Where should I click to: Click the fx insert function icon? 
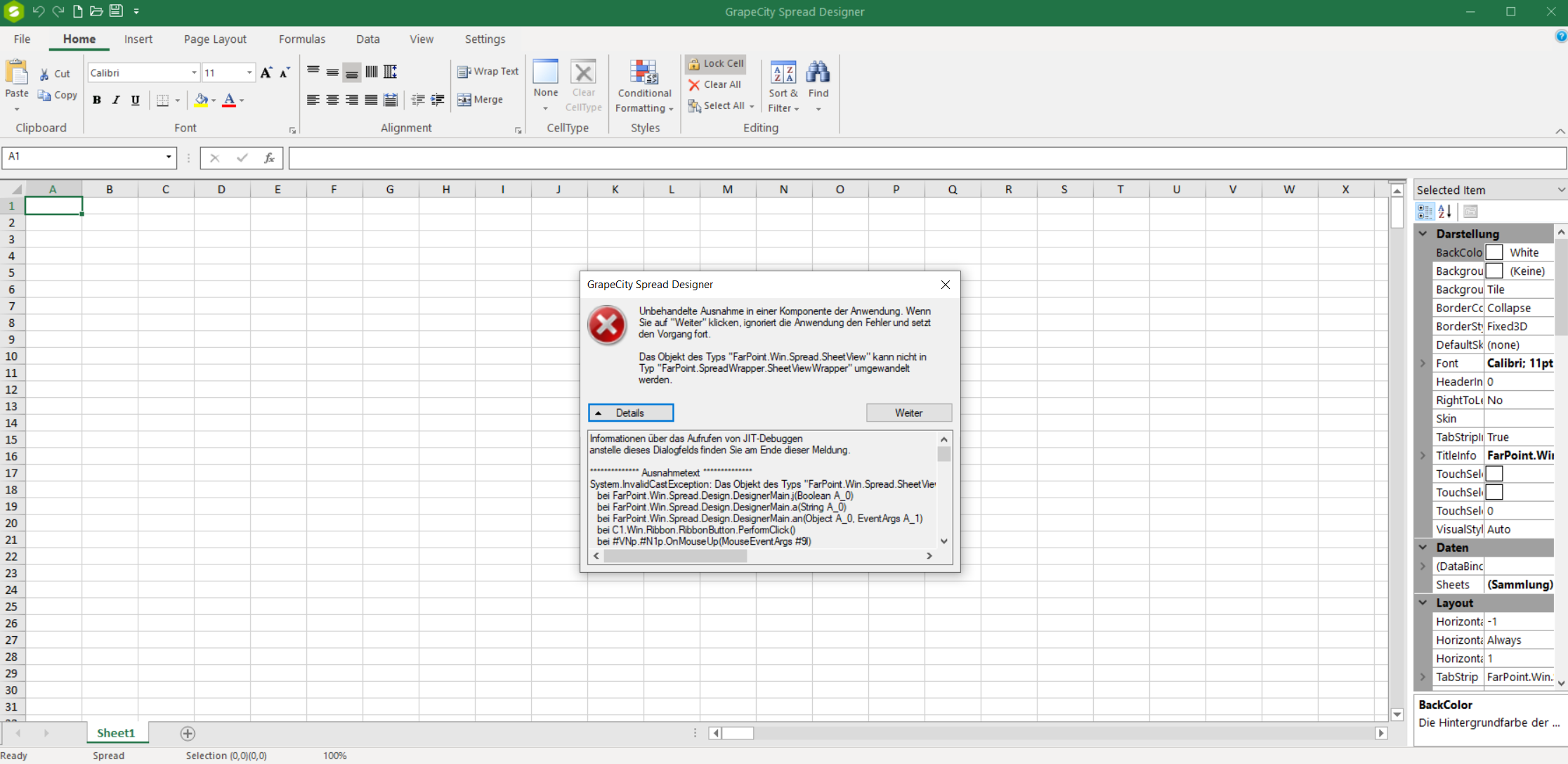(269, 158)
